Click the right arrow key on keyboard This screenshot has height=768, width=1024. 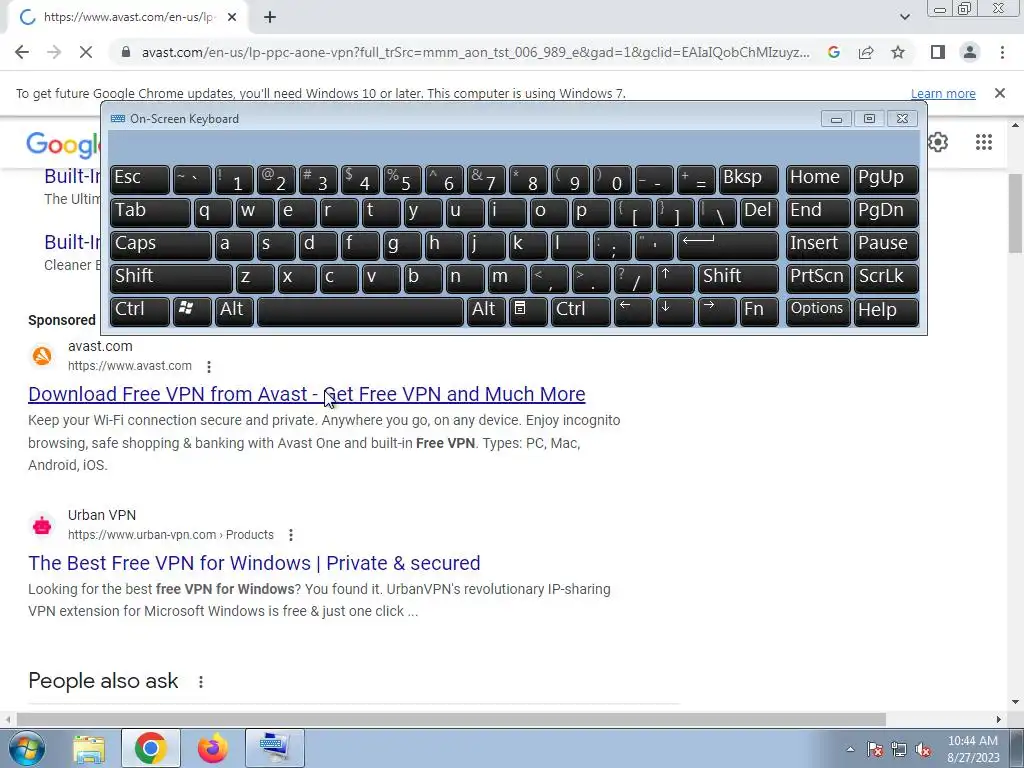click(717, 311)
